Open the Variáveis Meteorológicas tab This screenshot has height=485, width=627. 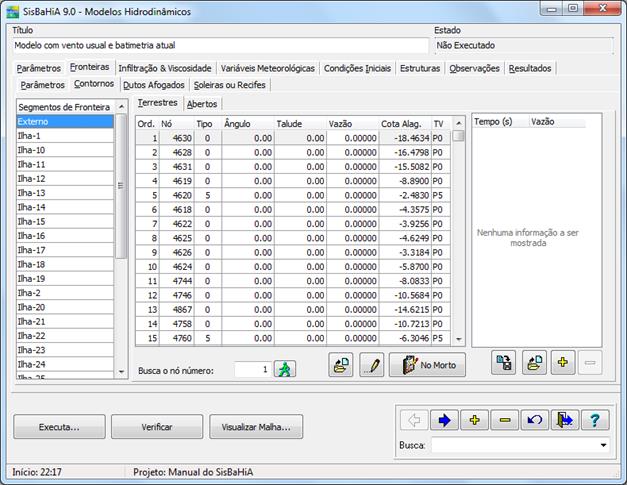click(x=268, y=68)
